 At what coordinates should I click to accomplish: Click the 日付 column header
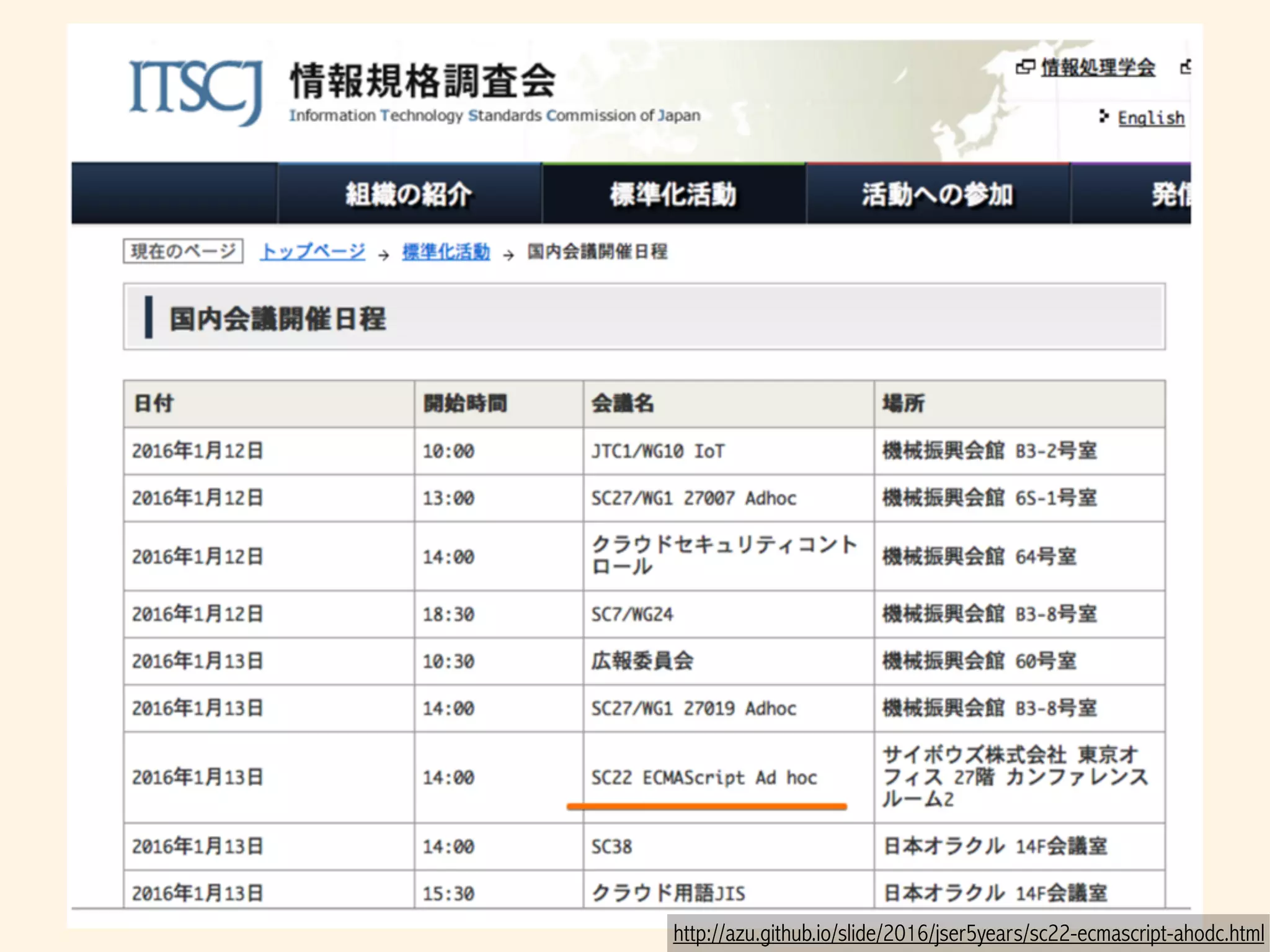(154, 403)
